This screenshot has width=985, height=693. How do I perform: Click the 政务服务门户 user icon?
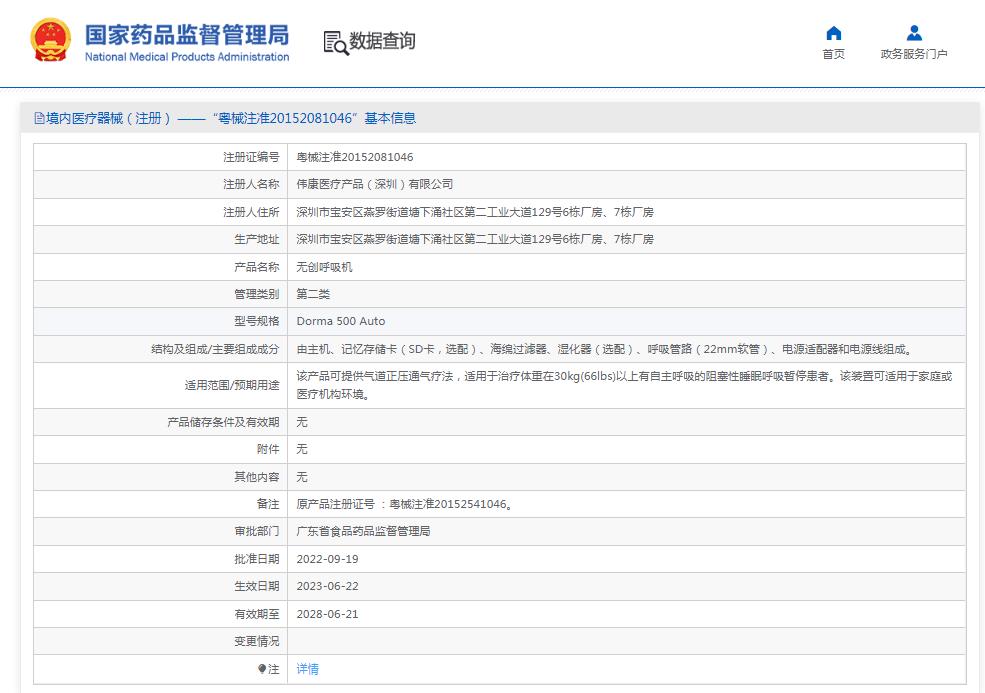point(913,33)
